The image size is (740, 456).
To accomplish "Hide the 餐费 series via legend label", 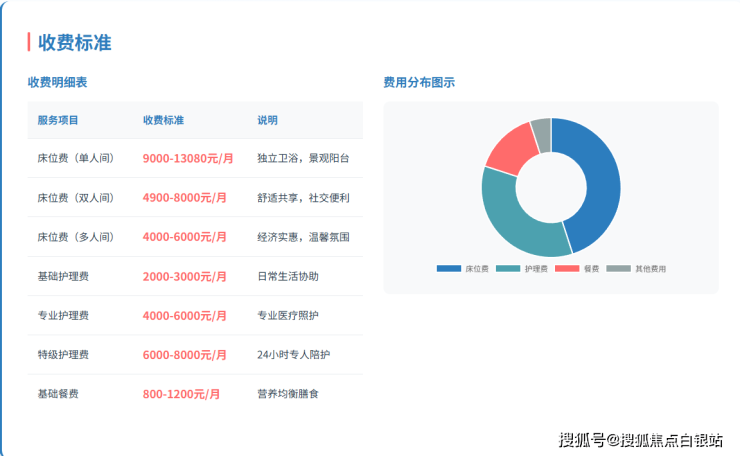I will coord(591,269).
